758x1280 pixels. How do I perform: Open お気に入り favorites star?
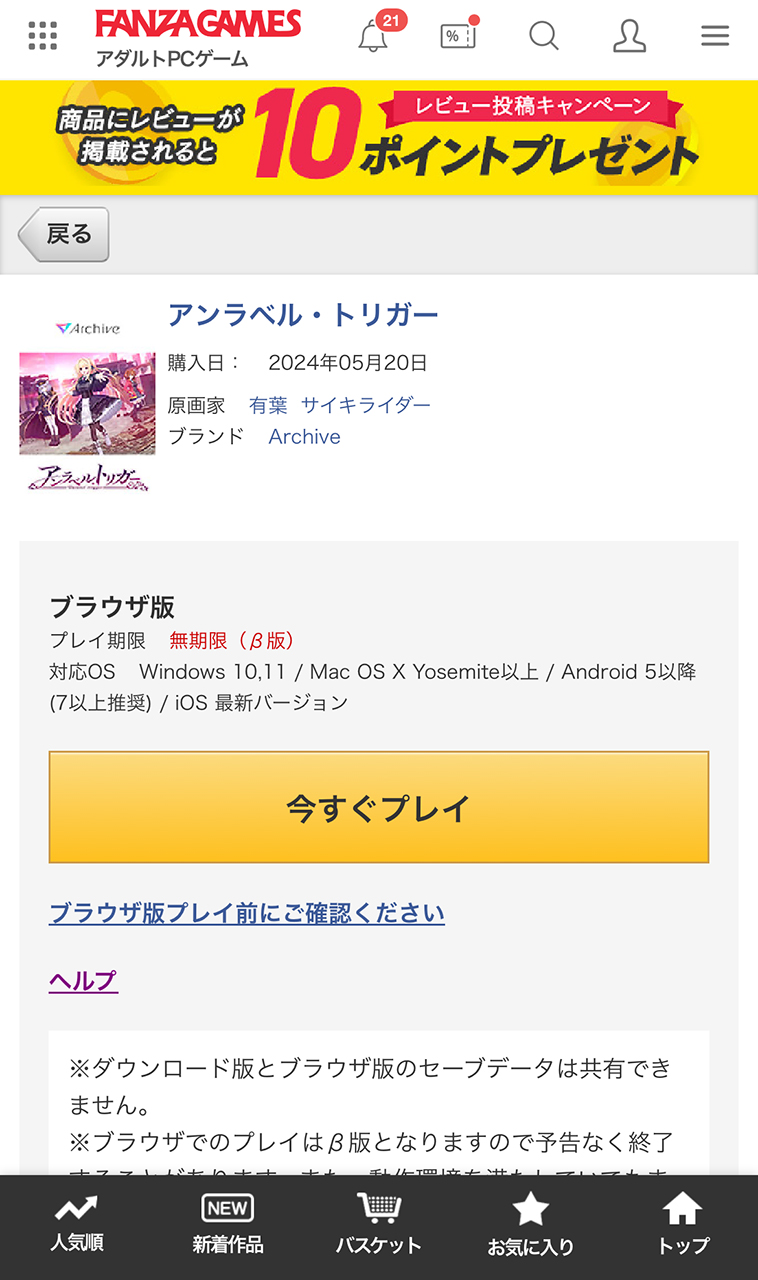click(530, 1225)
